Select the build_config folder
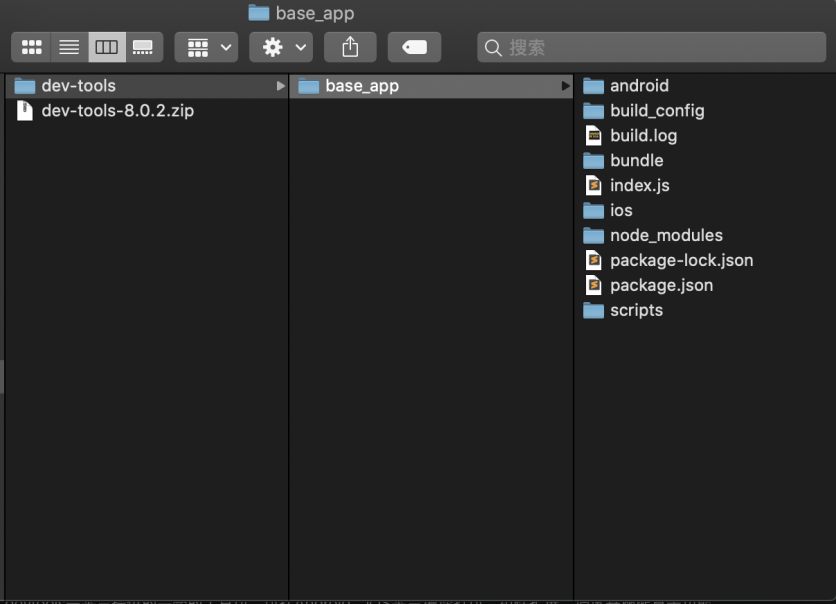 coord(657,111)
